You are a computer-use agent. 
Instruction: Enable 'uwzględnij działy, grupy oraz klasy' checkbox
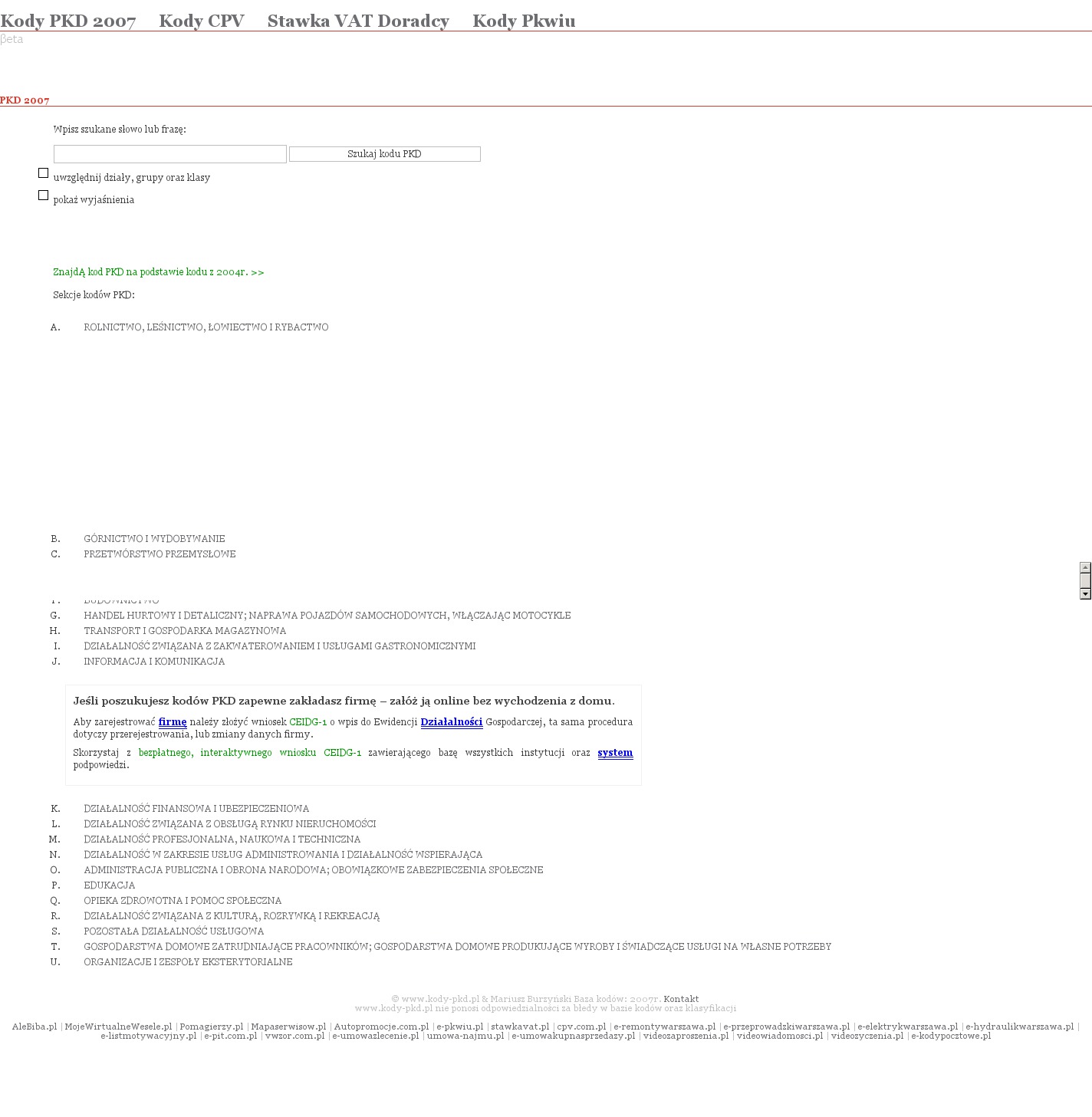coord(44,173)
